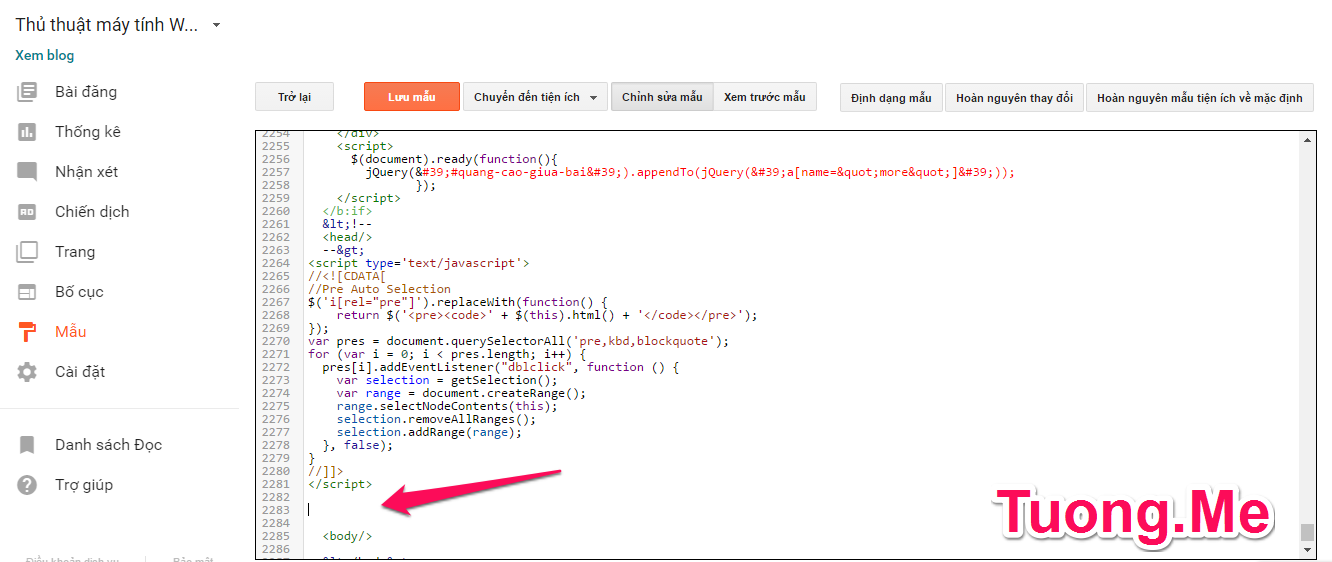This screenshot has height=562, width=1332.
Task: Click the editor scrollbar down arrow
Action: pyautogui.click(x=1307, y=551)
